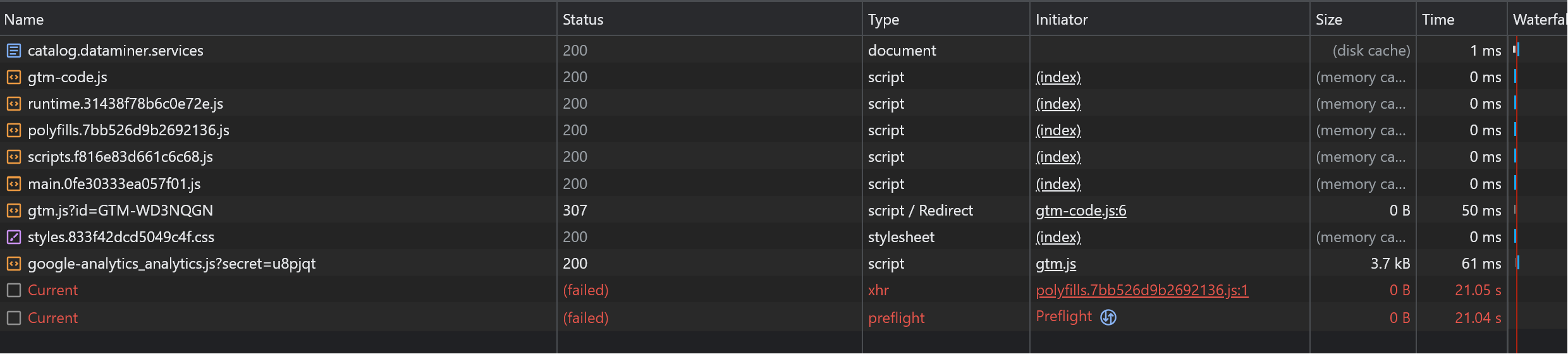Click the document icon beside catalog.dataminer.services
The width and height of the screenshot is (1568, 354).
point(14,51)
